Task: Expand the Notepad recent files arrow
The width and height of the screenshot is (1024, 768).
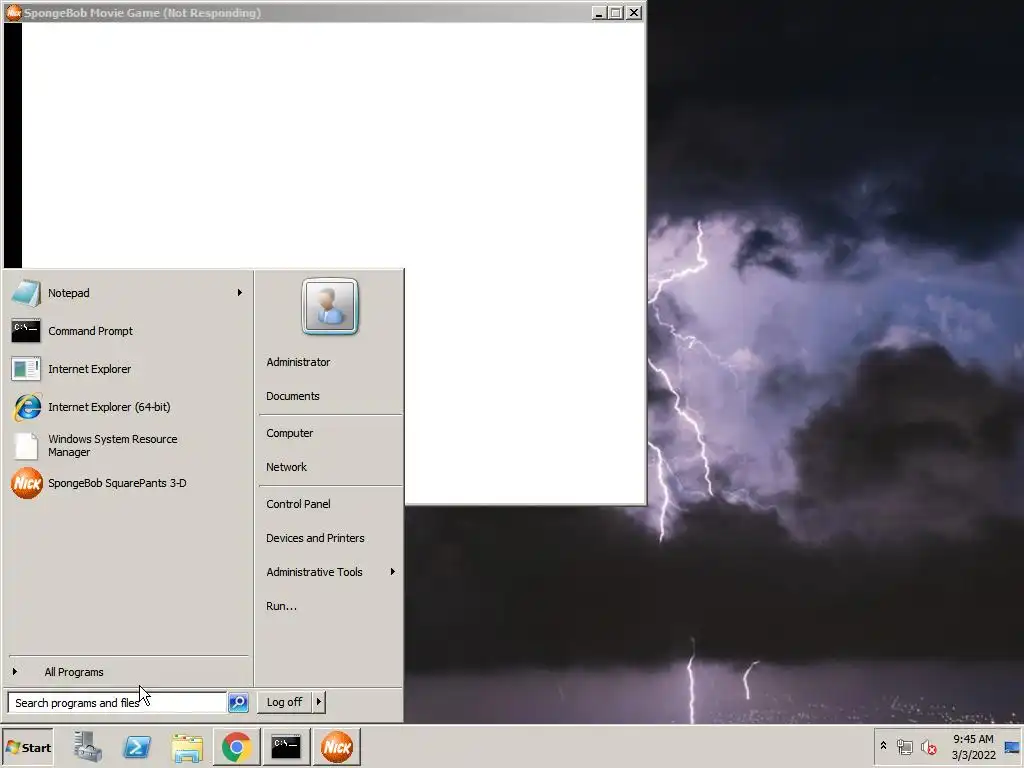Action: [240, 293]
